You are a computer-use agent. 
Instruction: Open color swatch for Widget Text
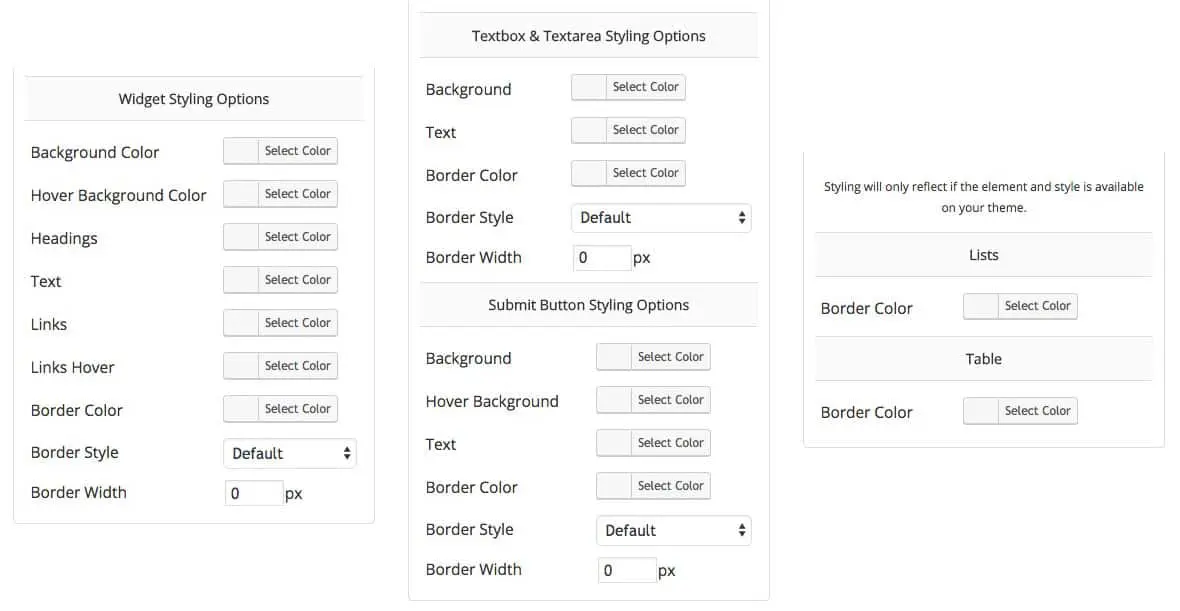click(241, 279)
